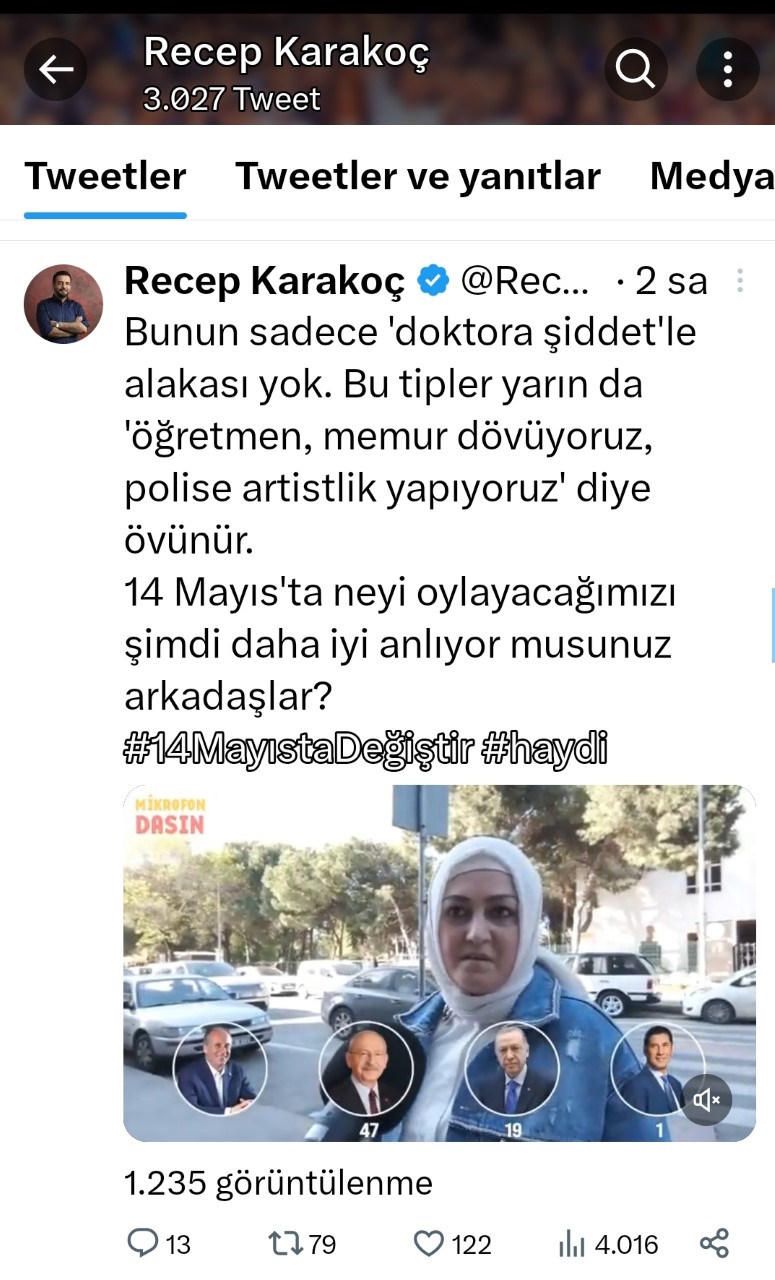This screenshot has height=1280, width=775.
Task: Tap the blue verified badge
Action: tap(432, 282)
